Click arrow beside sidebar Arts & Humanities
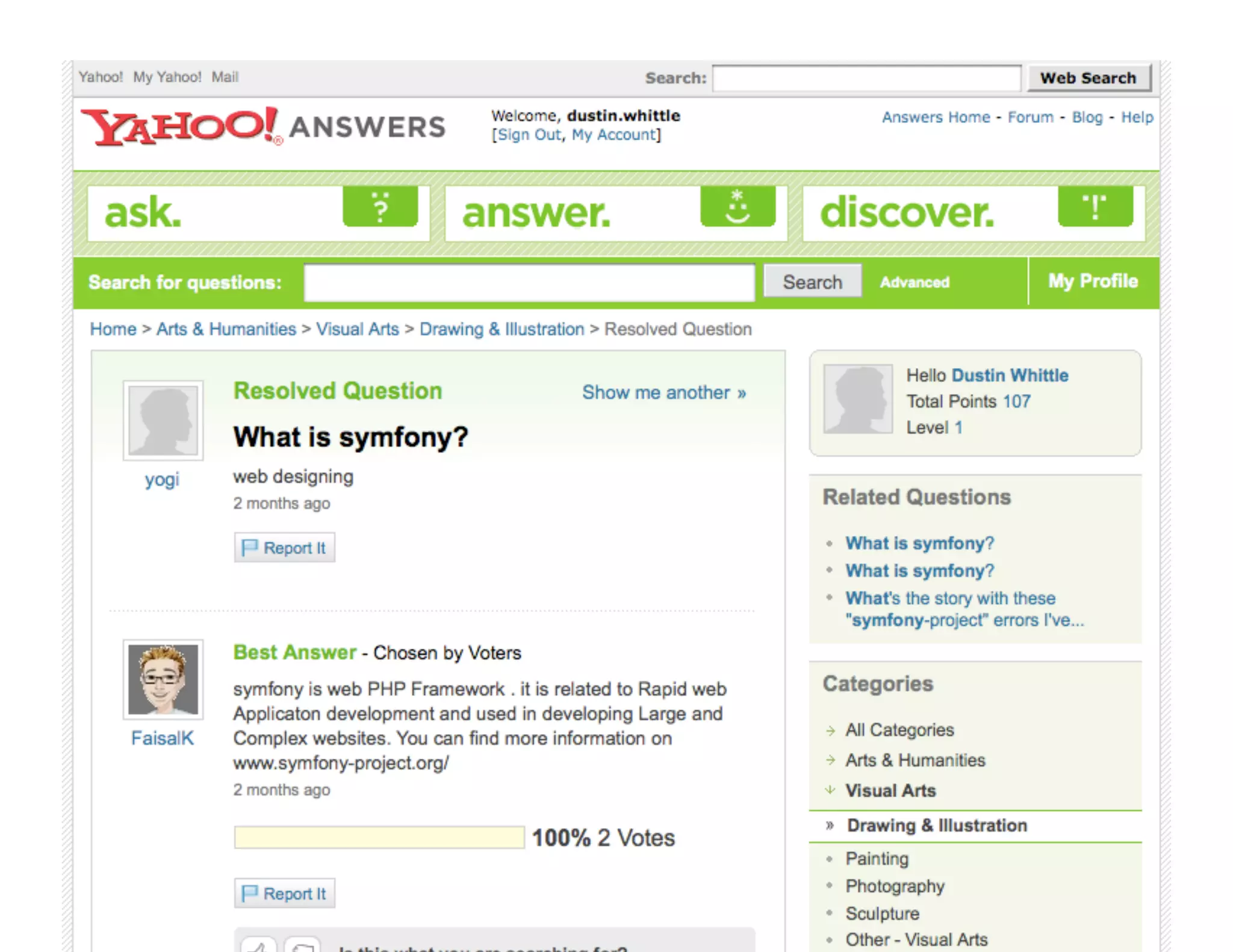1233x952 pixels. coord(831,760)
